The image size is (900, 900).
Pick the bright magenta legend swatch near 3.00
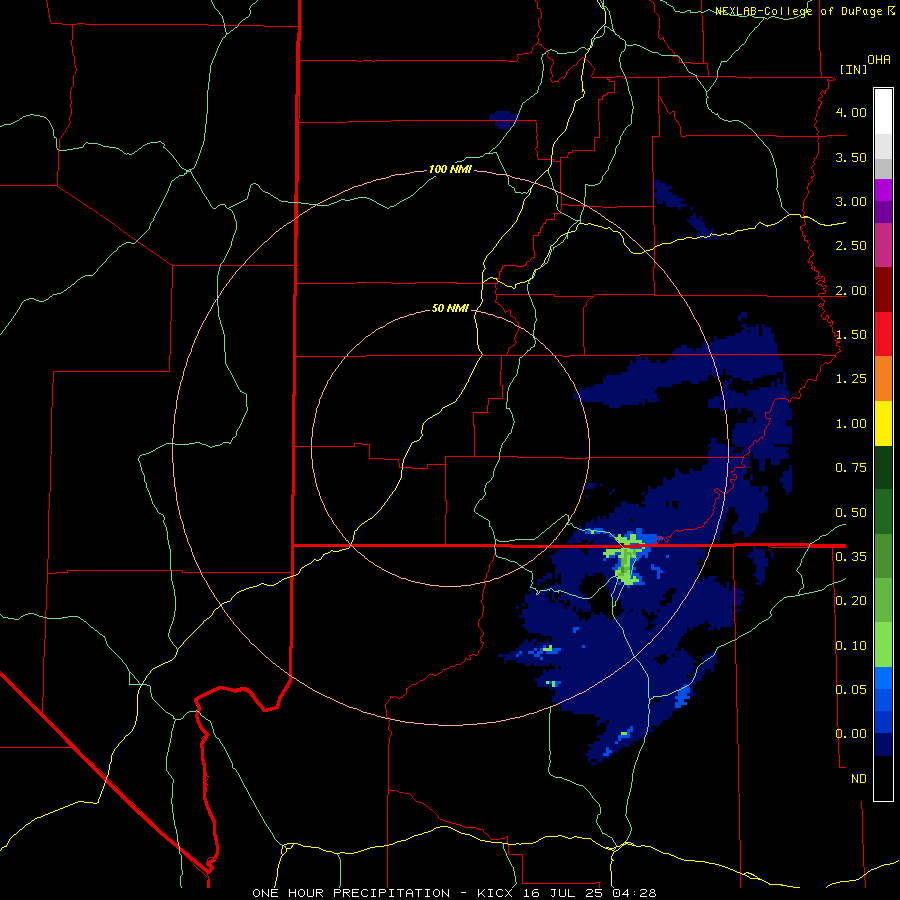[883, 190]
